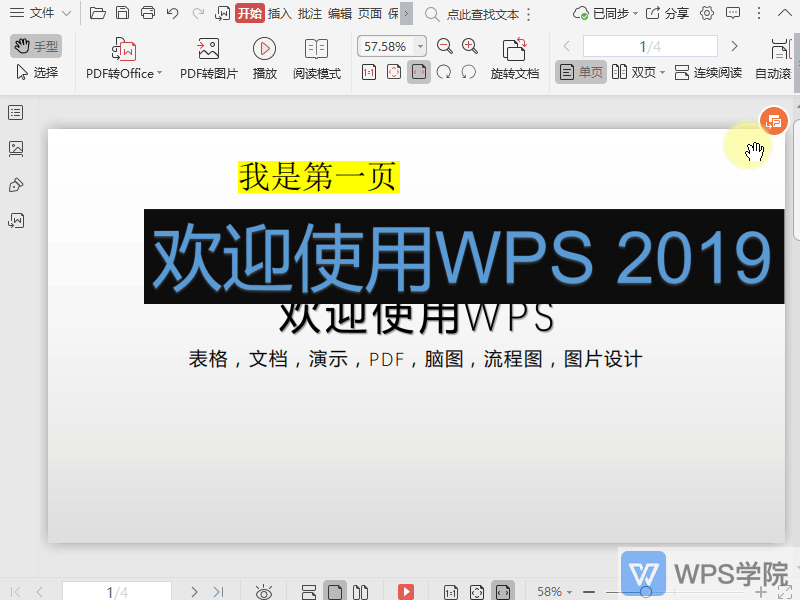The width and height of the screenshot is (800, 600).
Task: Enable 单页 single page view
Action: [580, 72]
